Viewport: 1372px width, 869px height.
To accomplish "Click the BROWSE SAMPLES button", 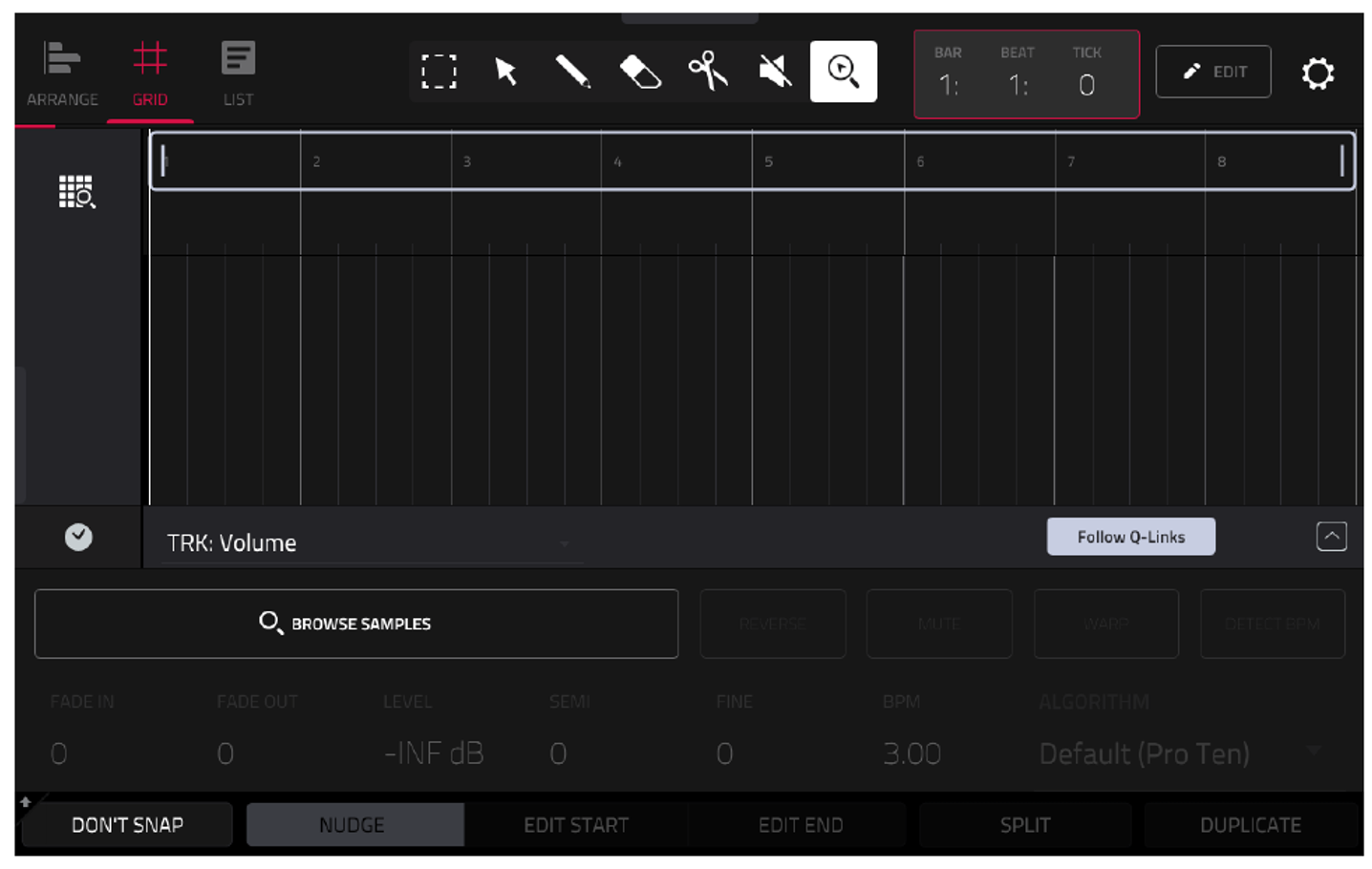I will coord(356,624).
